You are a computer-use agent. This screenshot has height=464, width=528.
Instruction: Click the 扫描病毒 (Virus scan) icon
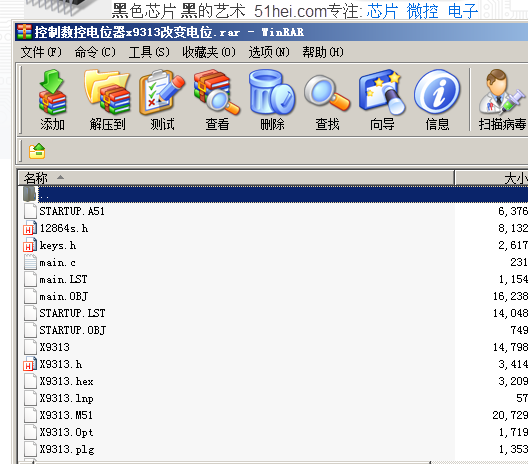[502, 100]
